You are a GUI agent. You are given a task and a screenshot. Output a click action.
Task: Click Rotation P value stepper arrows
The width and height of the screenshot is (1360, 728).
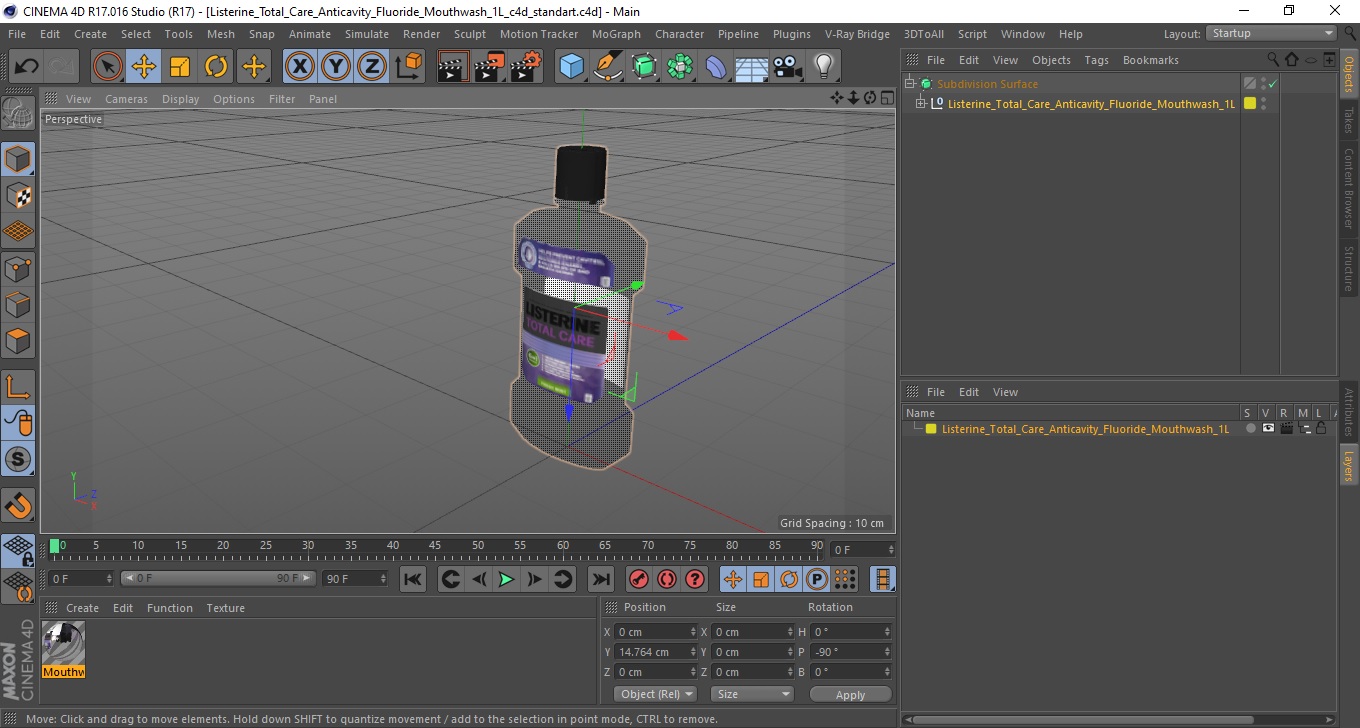(886, 652)
